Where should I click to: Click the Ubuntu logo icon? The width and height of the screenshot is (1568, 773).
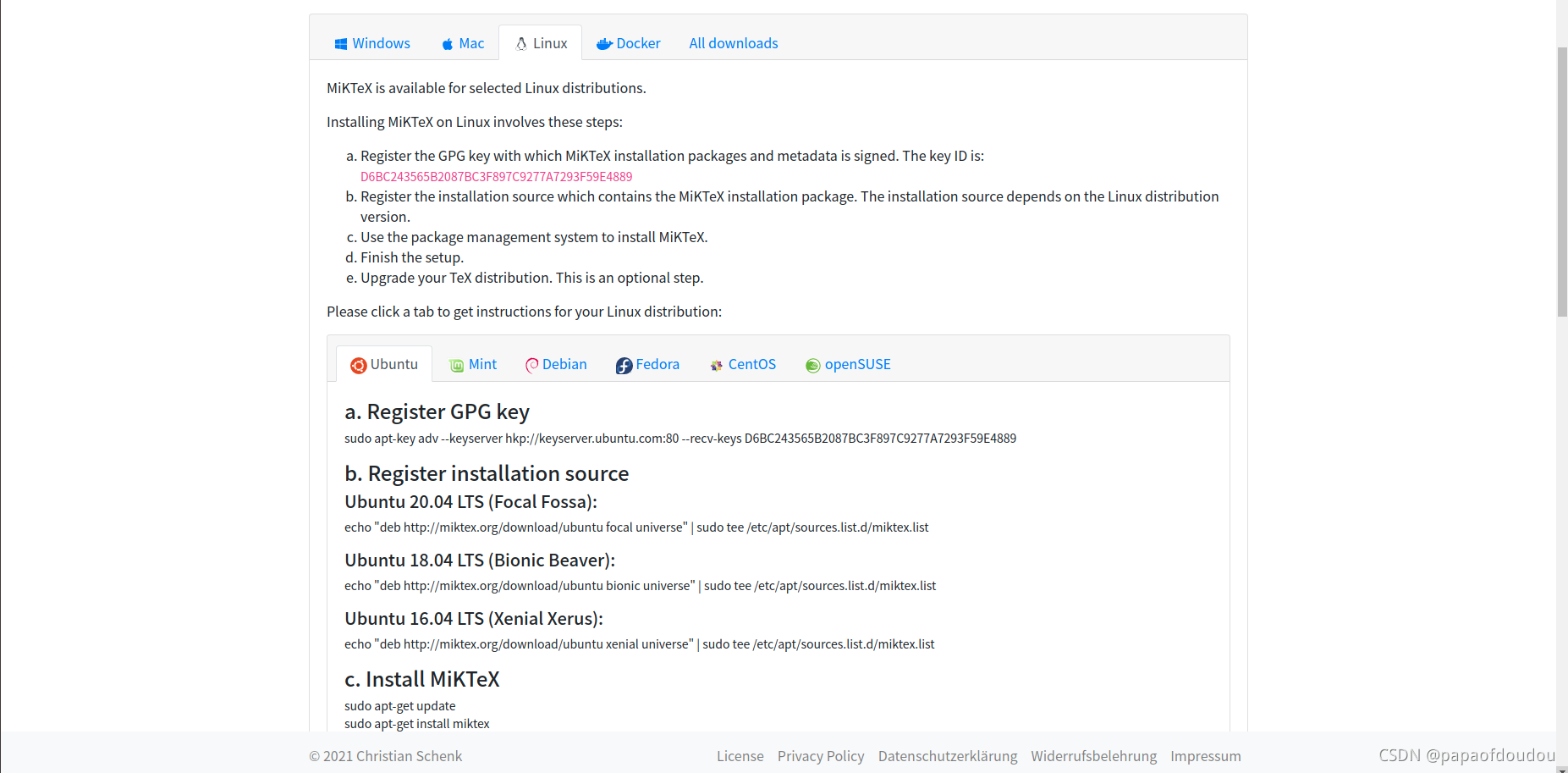point(359,366)
